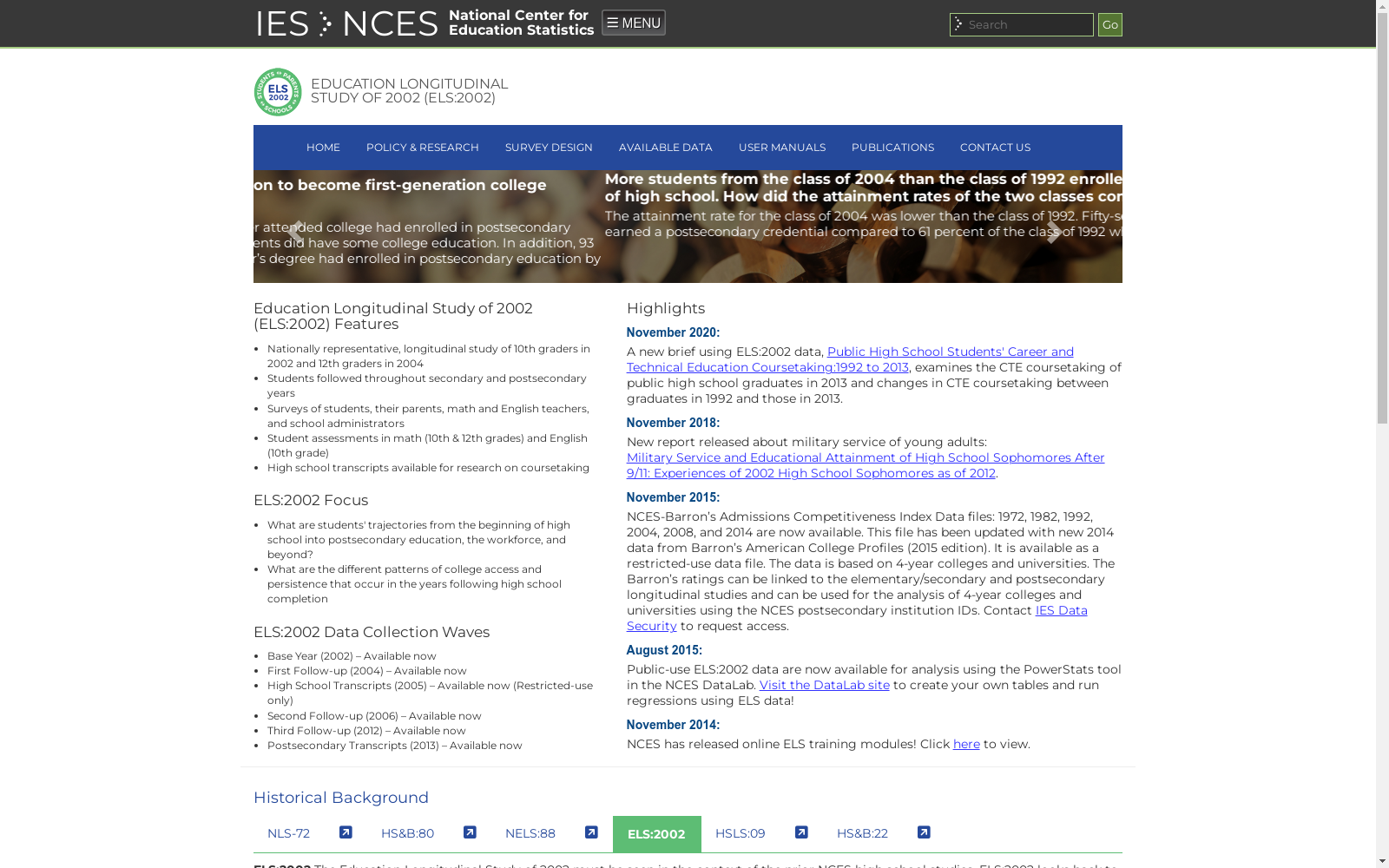Image resolution: width=1389 pixels, height=868 pixels.
Task: Select the NLS-72 tab
Action: point(288,833)
